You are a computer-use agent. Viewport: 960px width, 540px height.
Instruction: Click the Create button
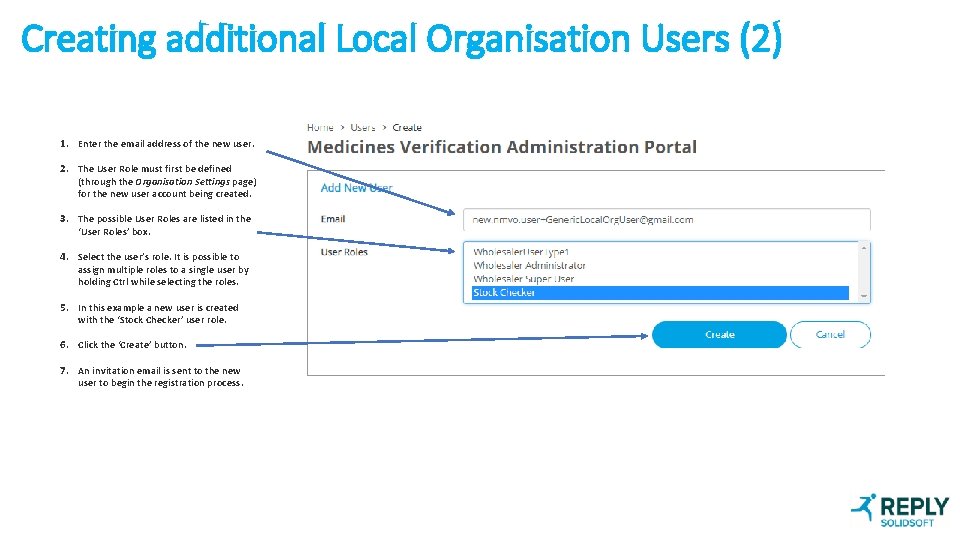tap(719, 335)
